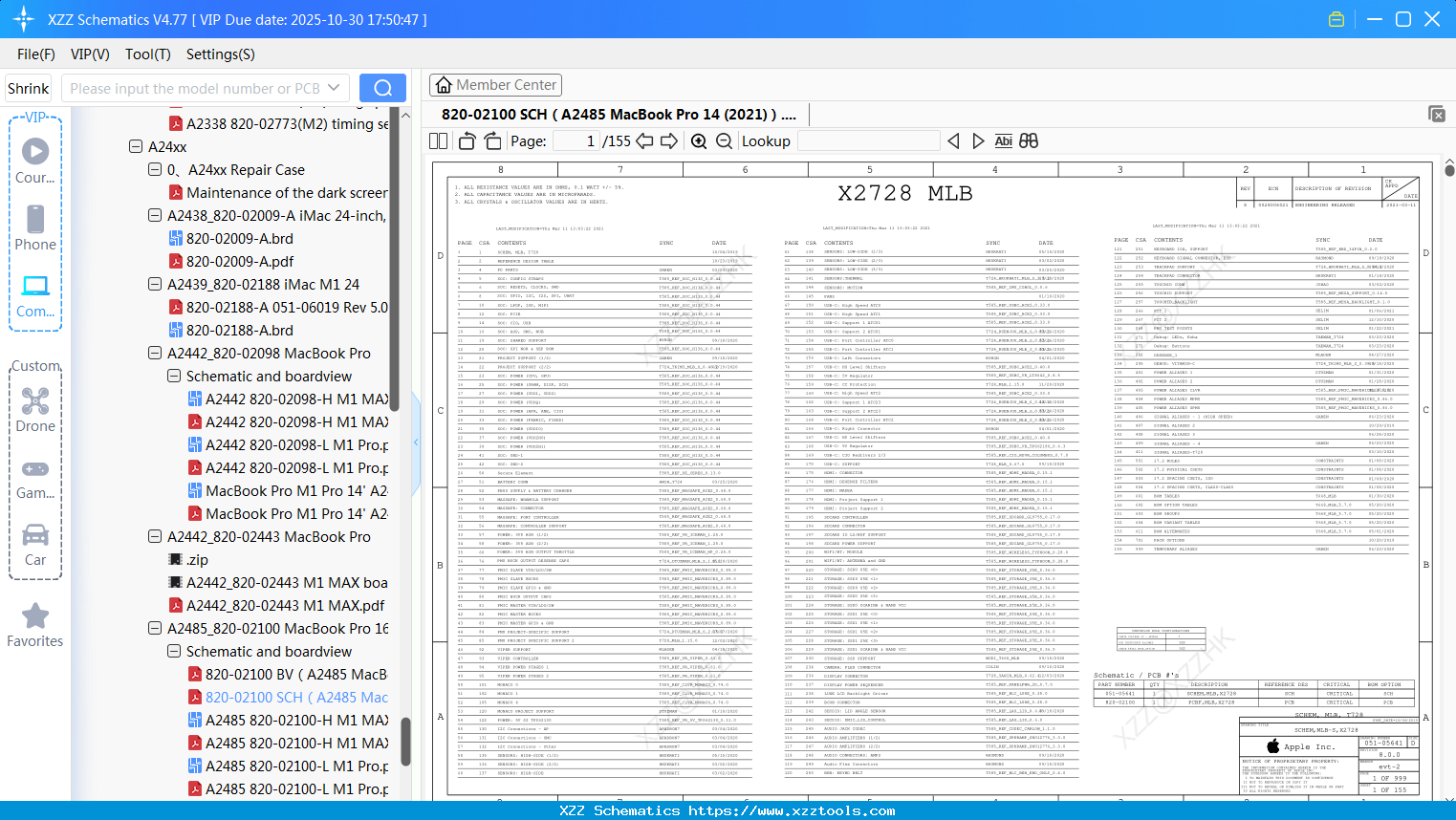Close the document panel with top-right icon
This screenshot has height=820, width=1456.
click(1437, 114)
